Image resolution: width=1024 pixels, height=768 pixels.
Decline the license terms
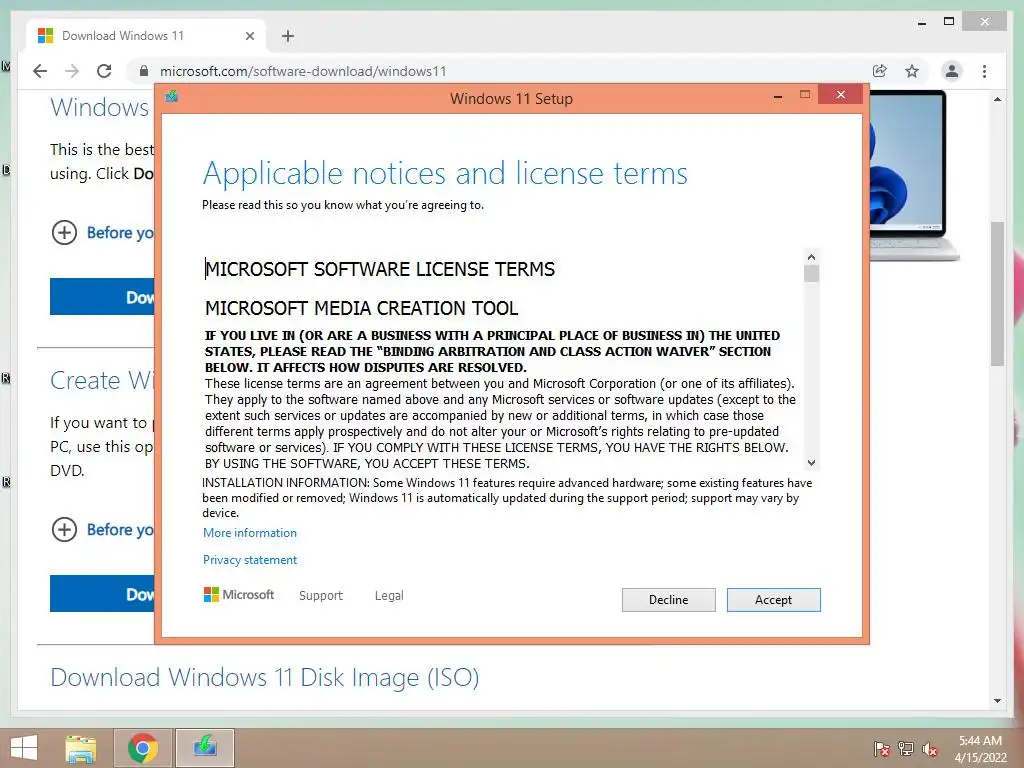(x=668, y=600)
